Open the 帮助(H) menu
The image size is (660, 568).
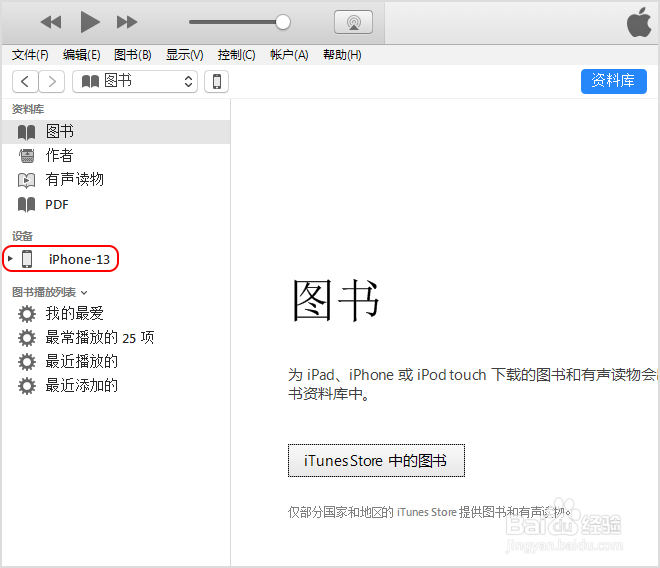pos(342,55)
